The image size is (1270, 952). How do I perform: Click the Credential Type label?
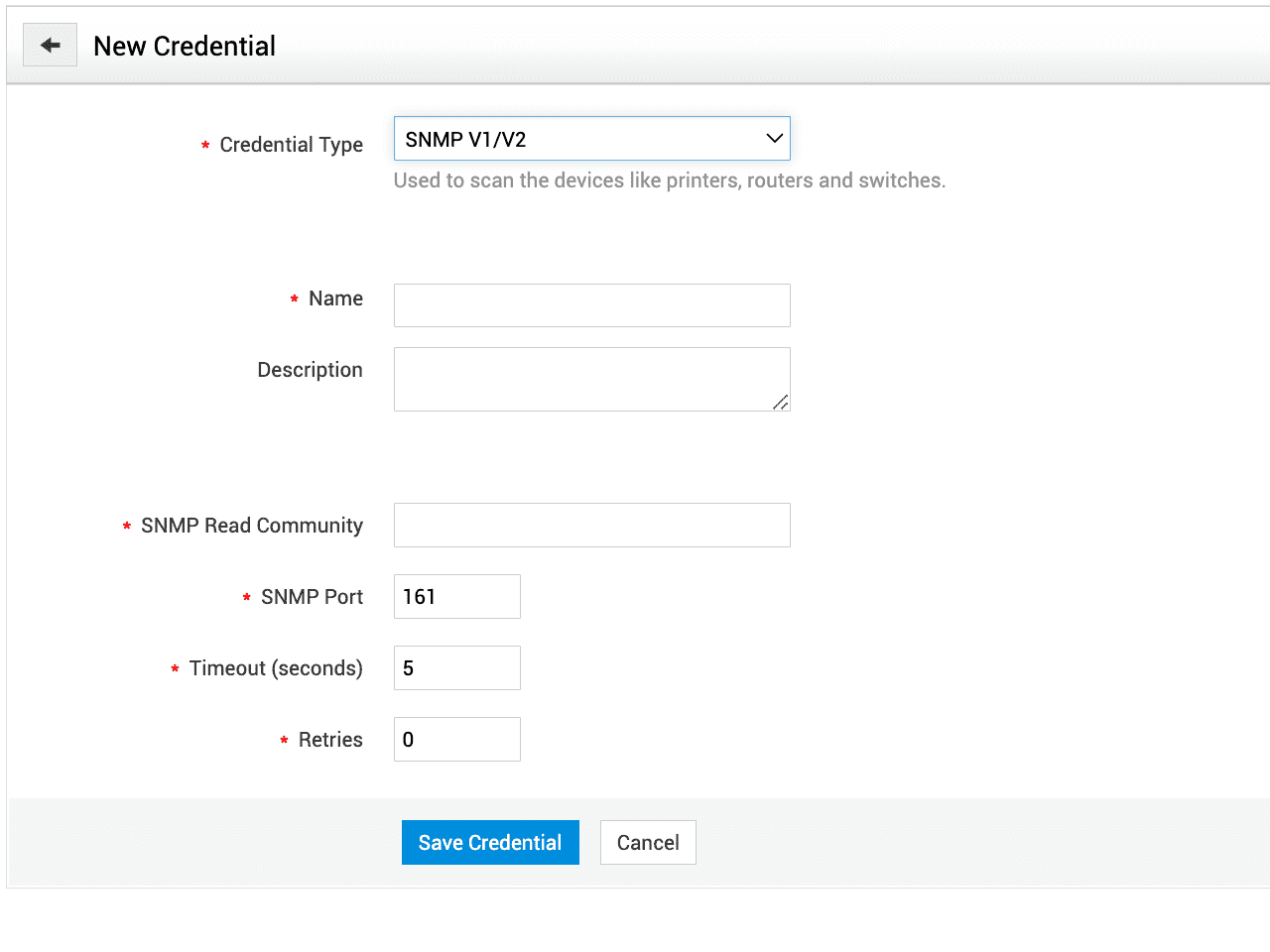pos(291,145)
